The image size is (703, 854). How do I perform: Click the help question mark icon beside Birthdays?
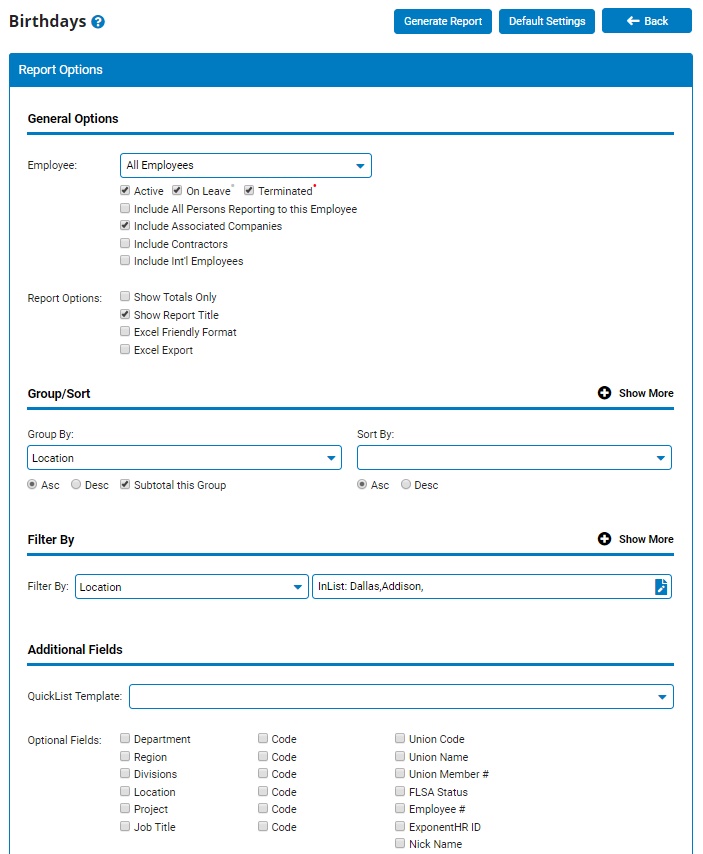tap(98, 22)
